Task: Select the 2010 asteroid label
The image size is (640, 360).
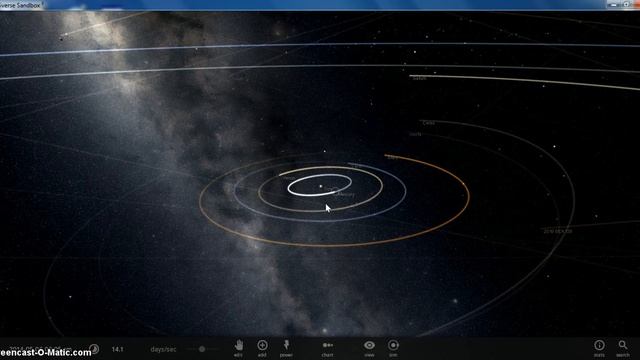Action: pyautogui.click(x=558, y=231)
